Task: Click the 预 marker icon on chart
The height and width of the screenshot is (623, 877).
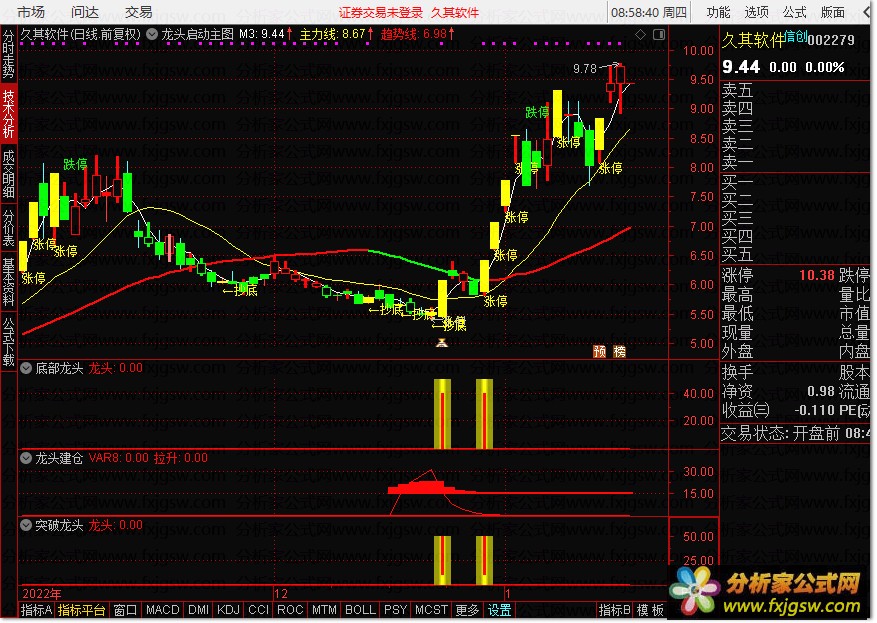Action: coord(600,351)
